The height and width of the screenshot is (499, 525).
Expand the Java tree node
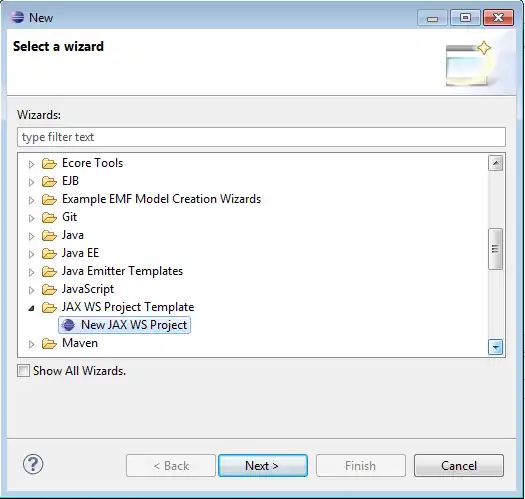click(x=31, y=236)
